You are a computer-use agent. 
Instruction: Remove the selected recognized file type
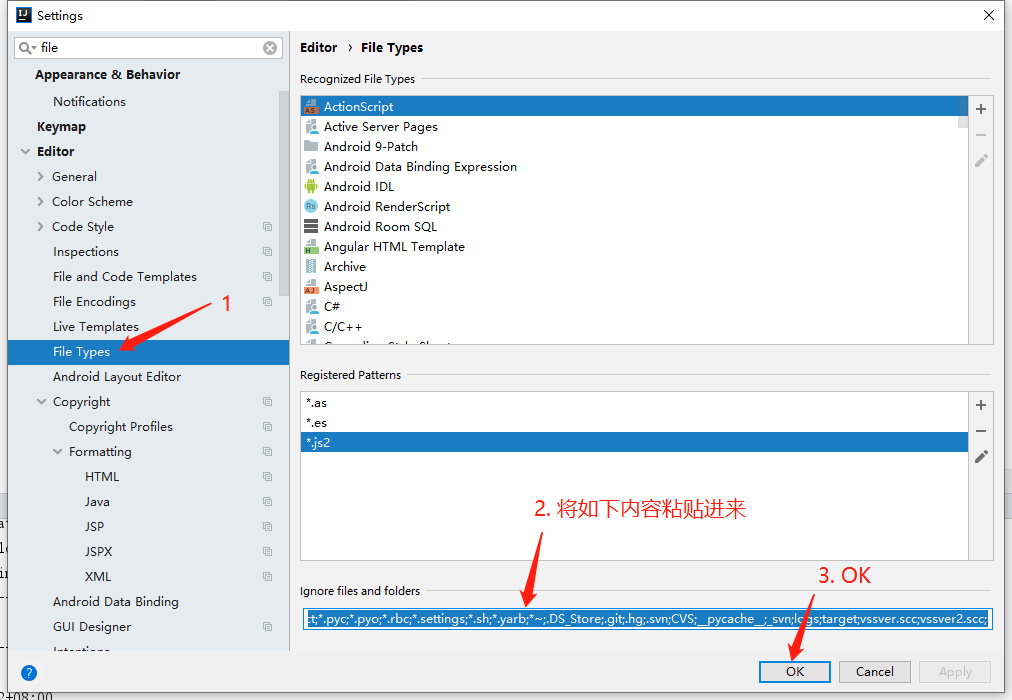pos(981,135)
